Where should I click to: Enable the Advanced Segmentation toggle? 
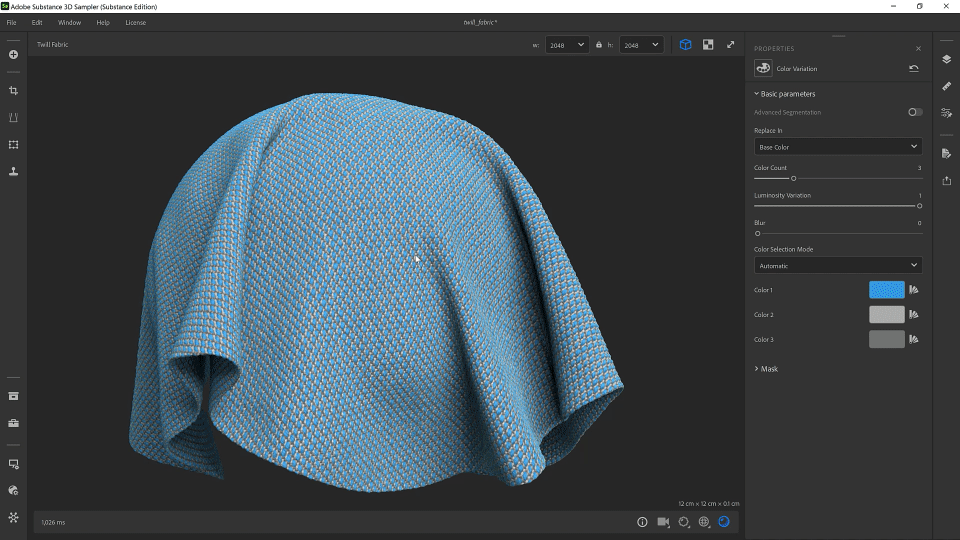pyautogui.click(x=915, y=112)
